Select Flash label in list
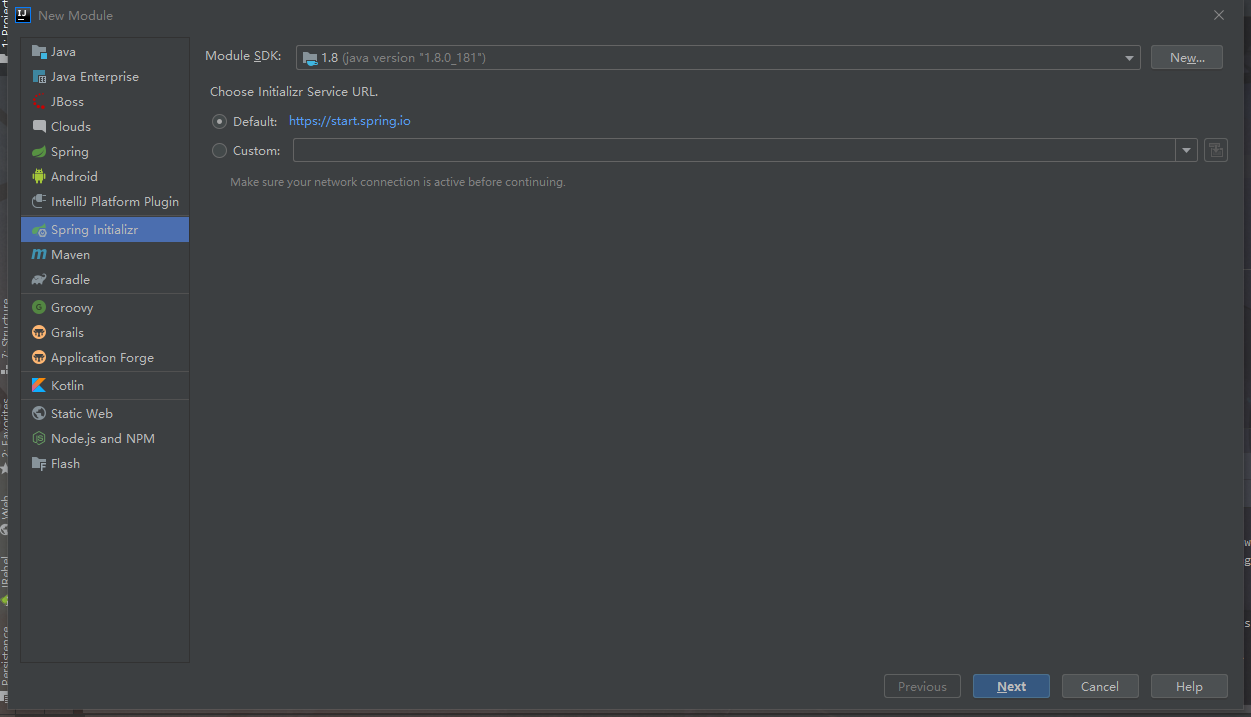Viewport: 1251px width, 717px height. [65, 463]
